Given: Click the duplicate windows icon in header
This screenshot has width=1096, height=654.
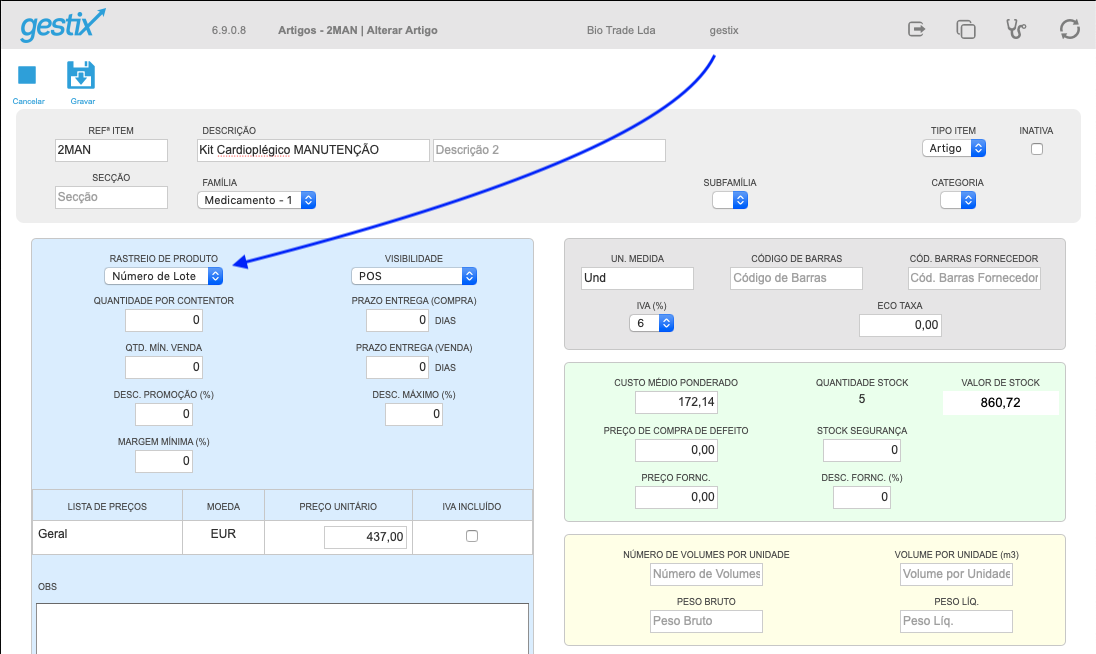Looking at the screenshot, I should click(965, 29).
